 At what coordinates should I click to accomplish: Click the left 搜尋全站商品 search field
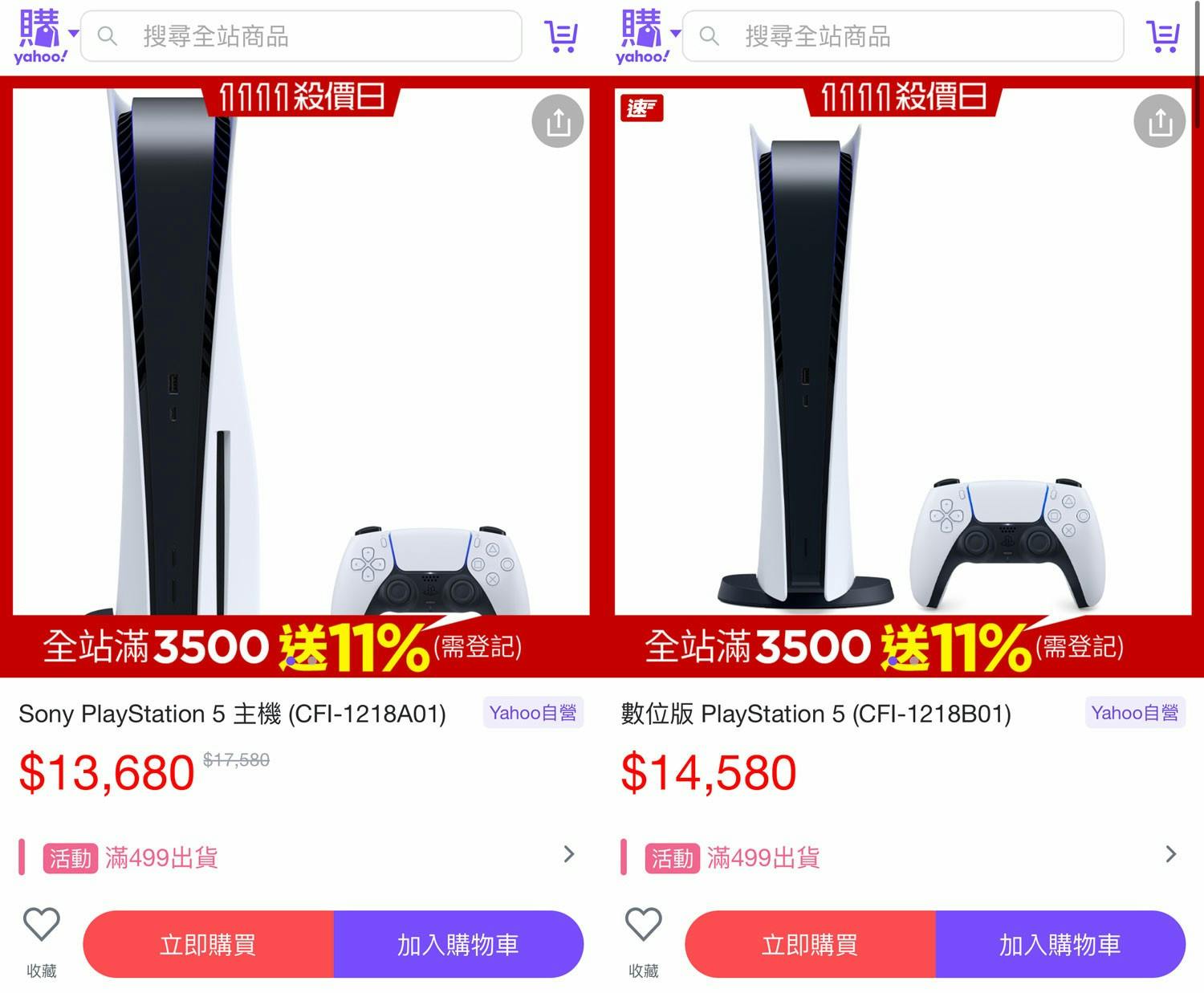(x=301, y=36)
